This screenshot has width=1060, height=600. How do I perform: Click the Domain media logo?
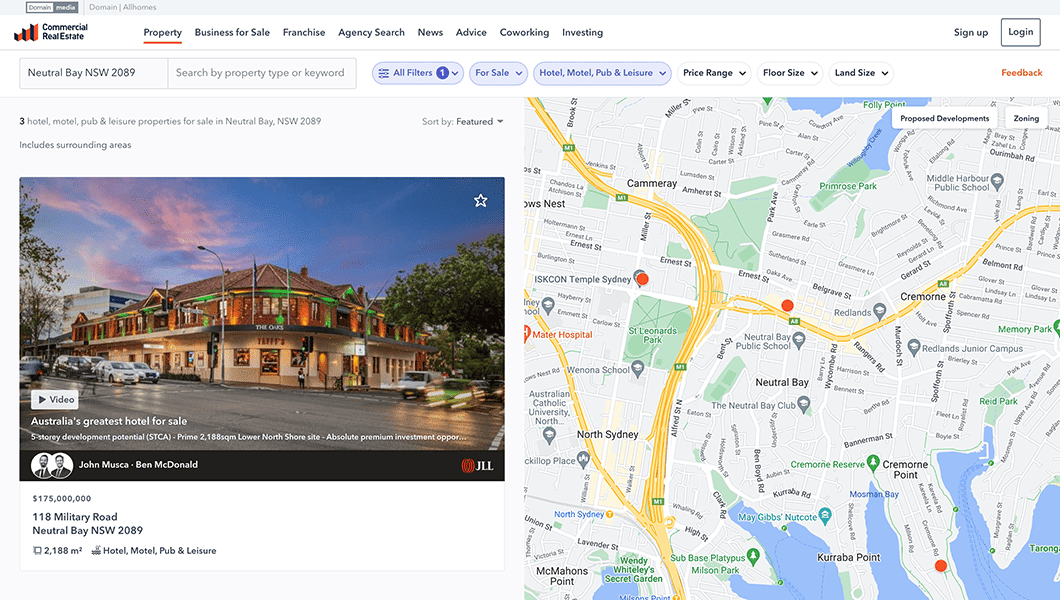click(52, 7)
